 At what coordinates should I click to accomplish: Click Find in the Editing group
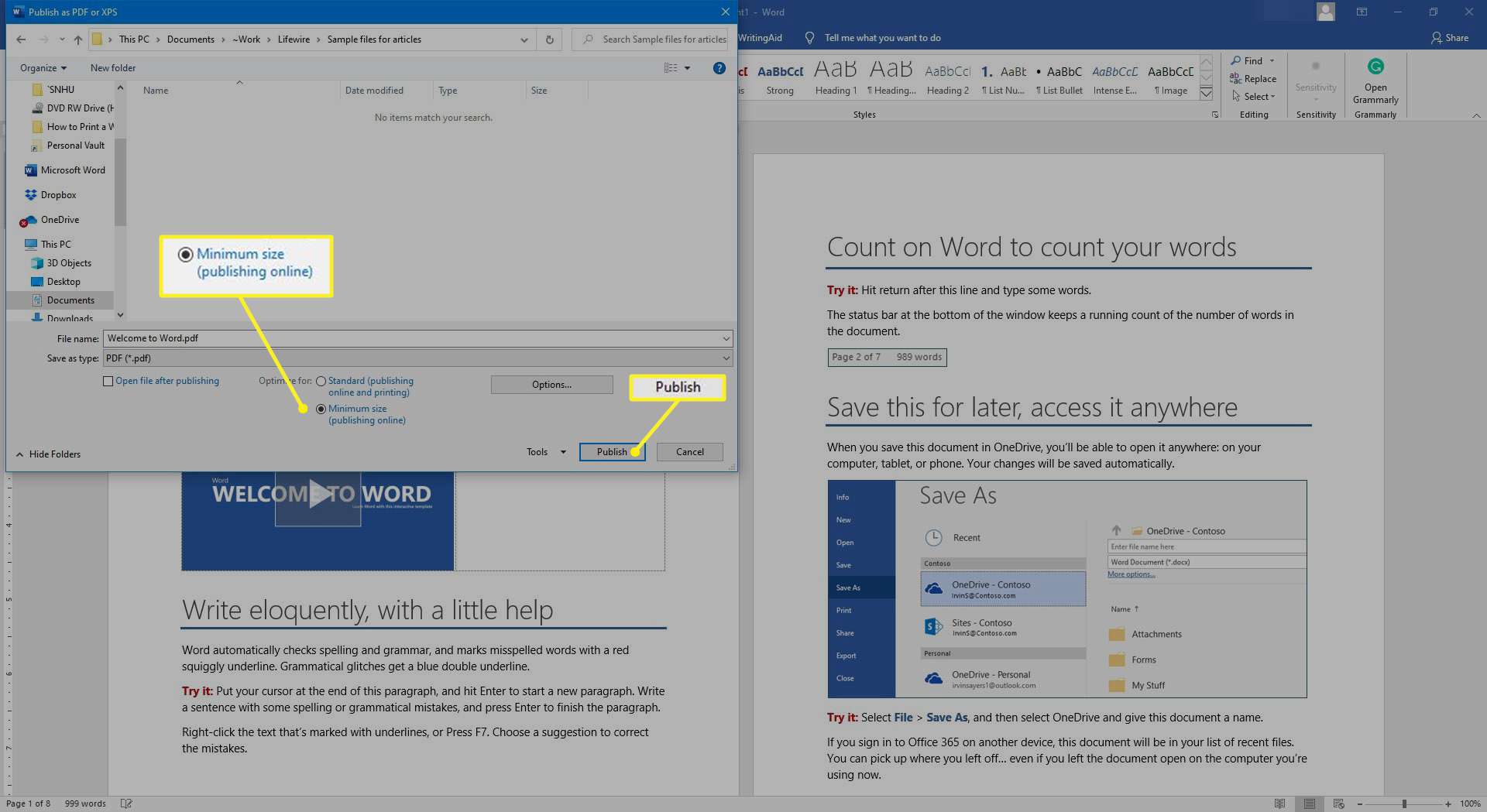1252,61
